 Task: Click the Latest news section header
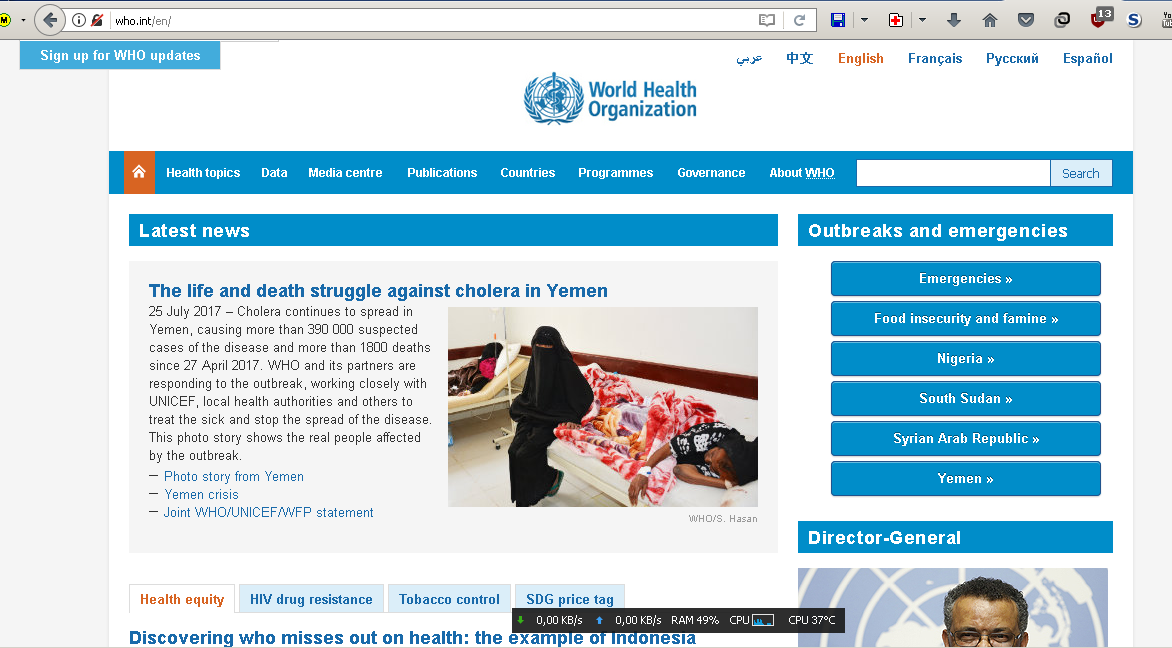453,230
